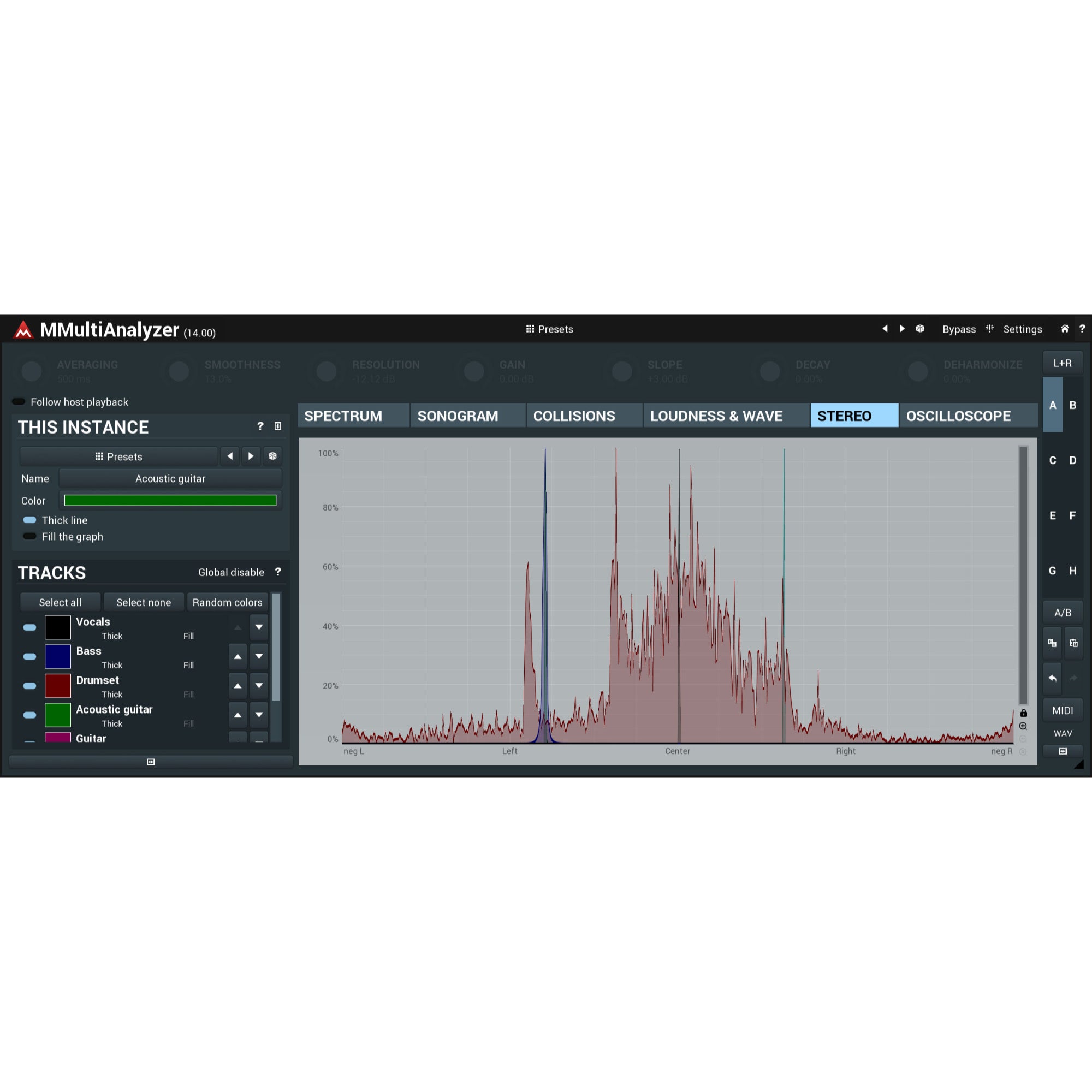This screenshot has width=1092, height=1092.
Task: Move Acoustic guitar track up
Action: tap(238, 714)
